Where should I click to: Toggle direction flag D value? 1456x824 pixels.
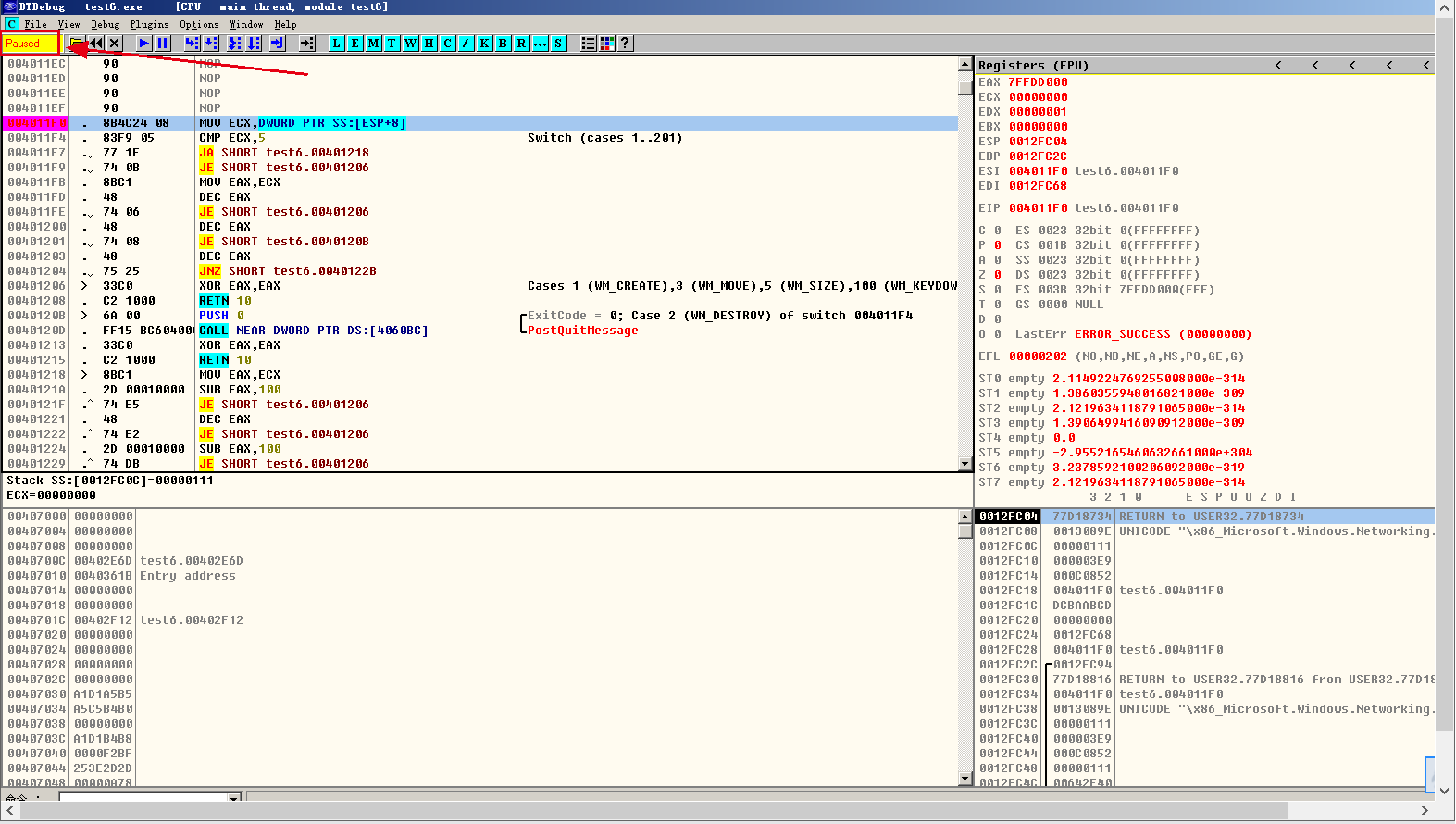click(998, 319)
